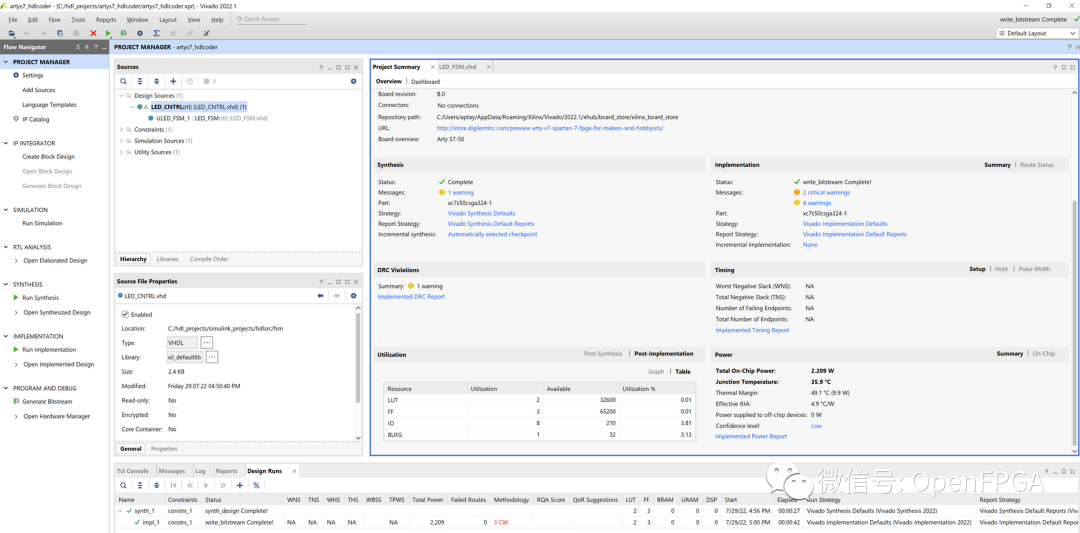Expand Open Elaborated Design in Flow Navigator
The image size is (1080, 533).
[x=17, y=260]
